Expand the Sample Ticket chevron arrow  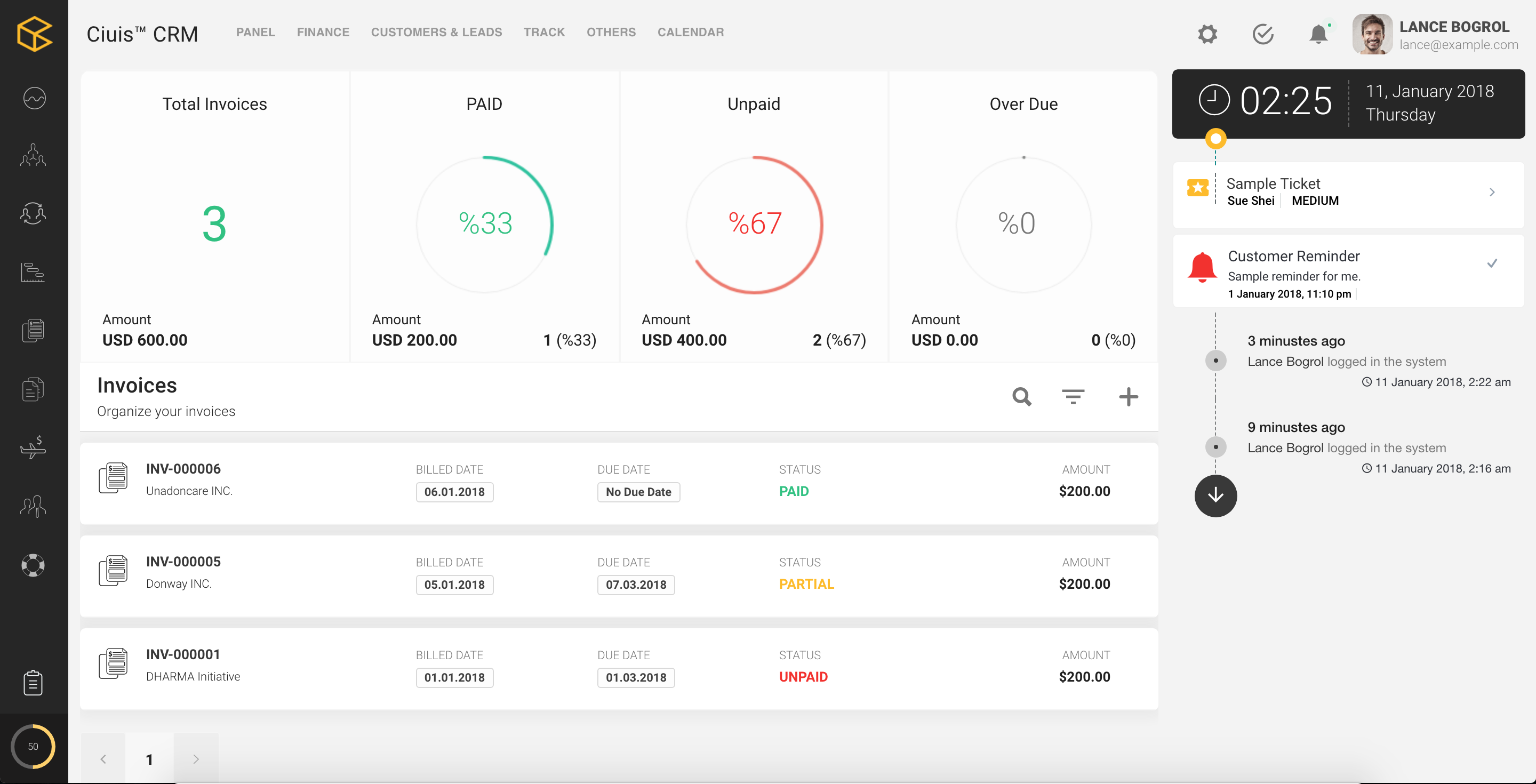pos(1492,192)
